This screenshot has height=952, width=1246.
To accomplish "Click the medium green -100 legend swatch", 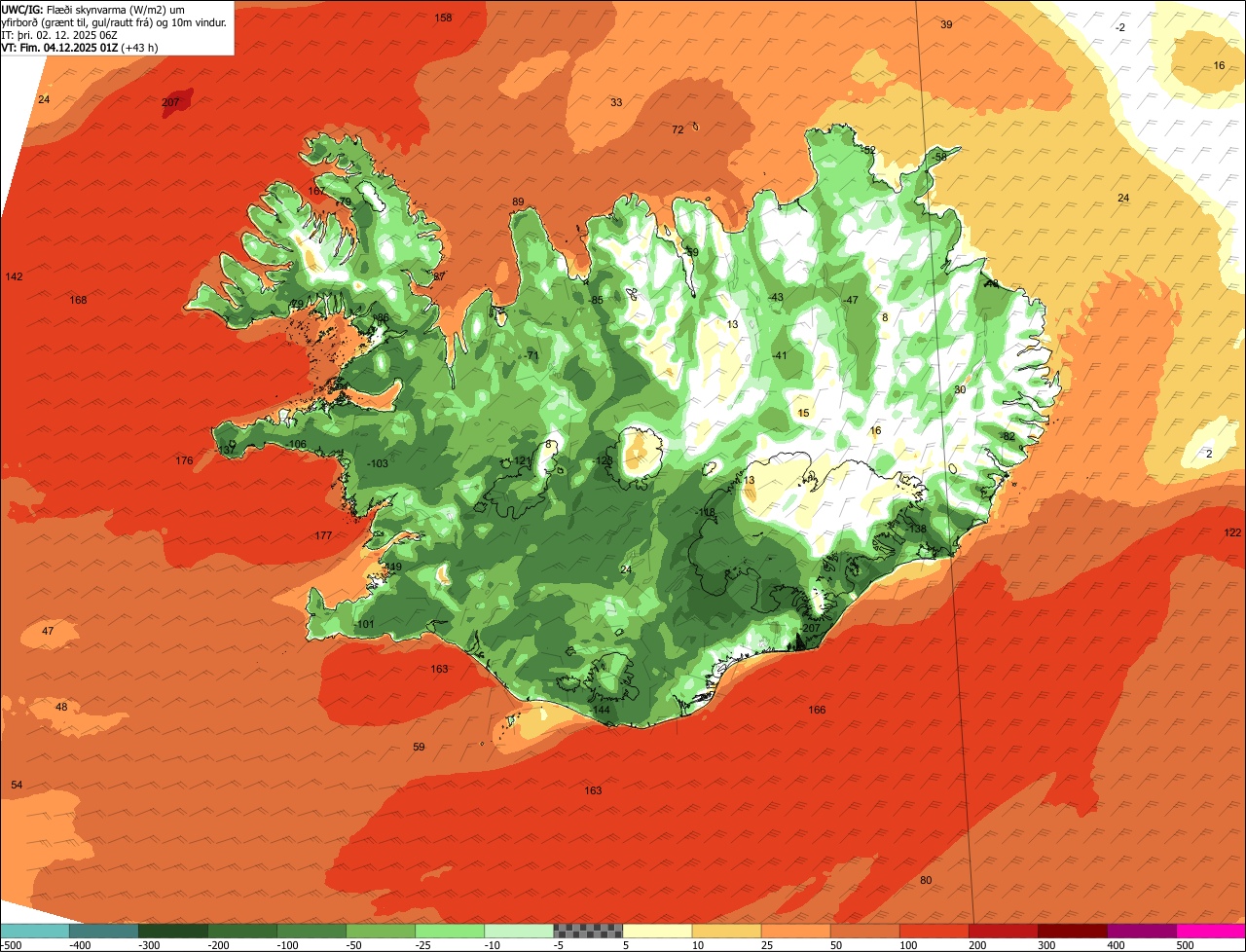I will point(311,930).
